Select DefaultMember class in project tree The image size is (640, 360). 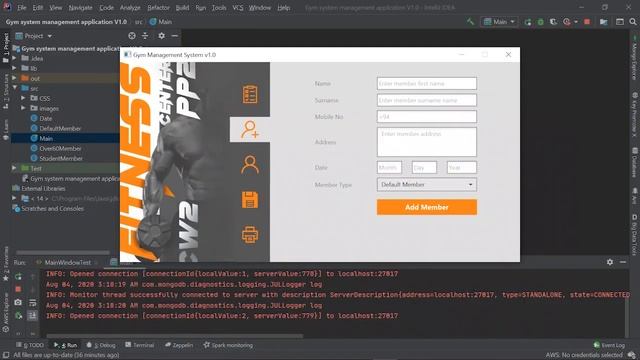click(60, 129)
